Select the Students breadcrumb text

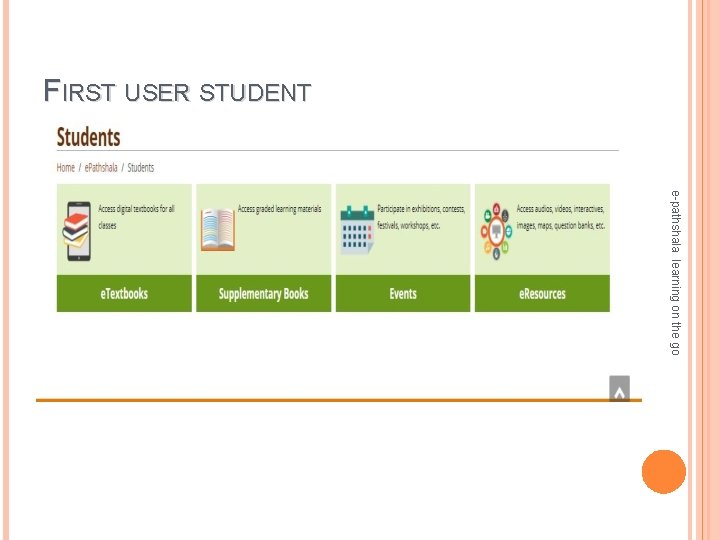point(141,168)
